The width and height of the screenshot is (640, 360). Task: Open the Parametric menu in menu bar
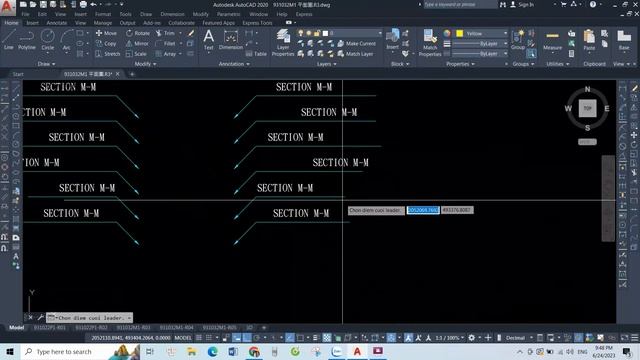click(x=229, y=14)
